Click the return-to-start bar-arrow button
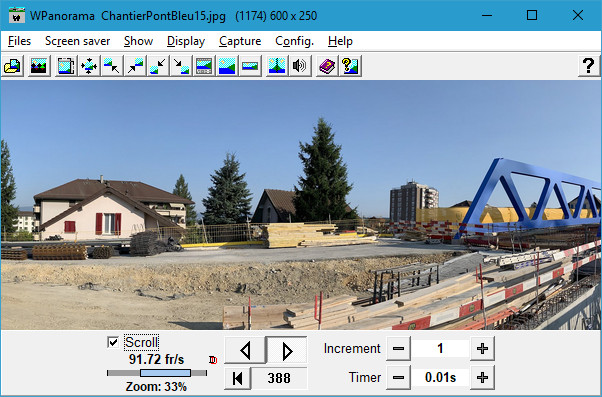The height and width of the screenshot is (397, 602). [238, 378]
